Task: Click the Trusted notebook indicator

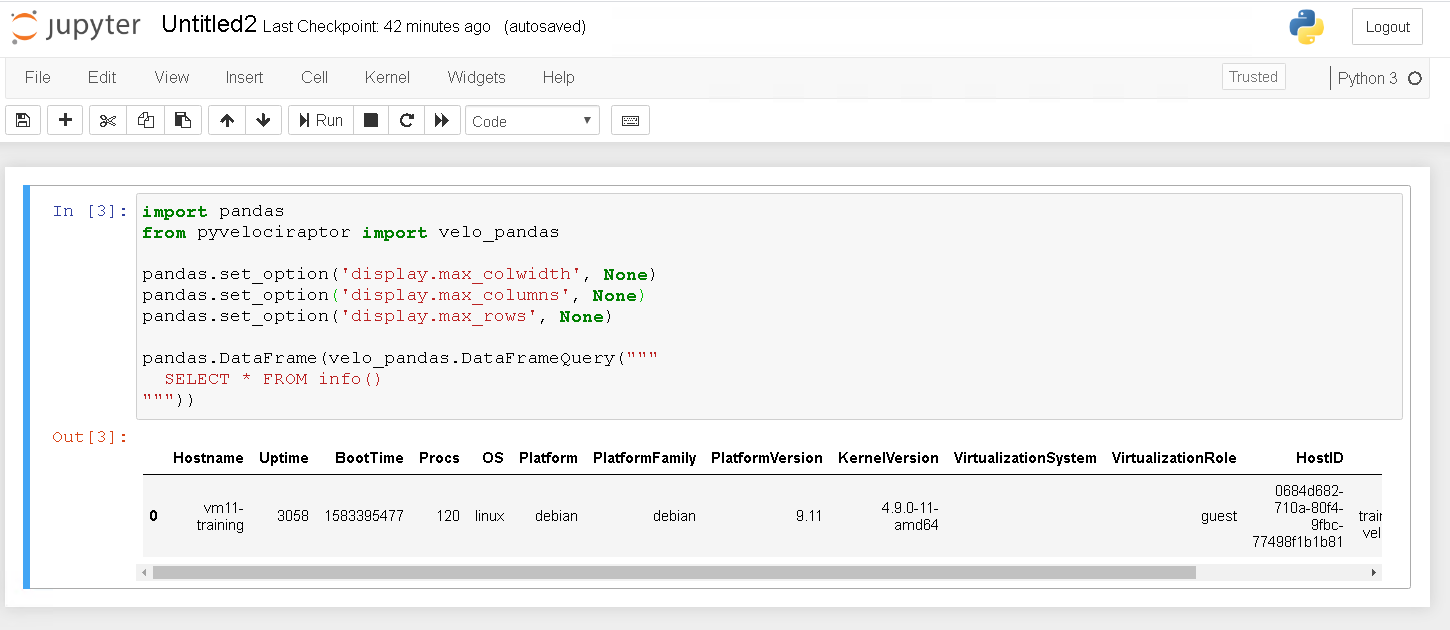Action: 1253,77
